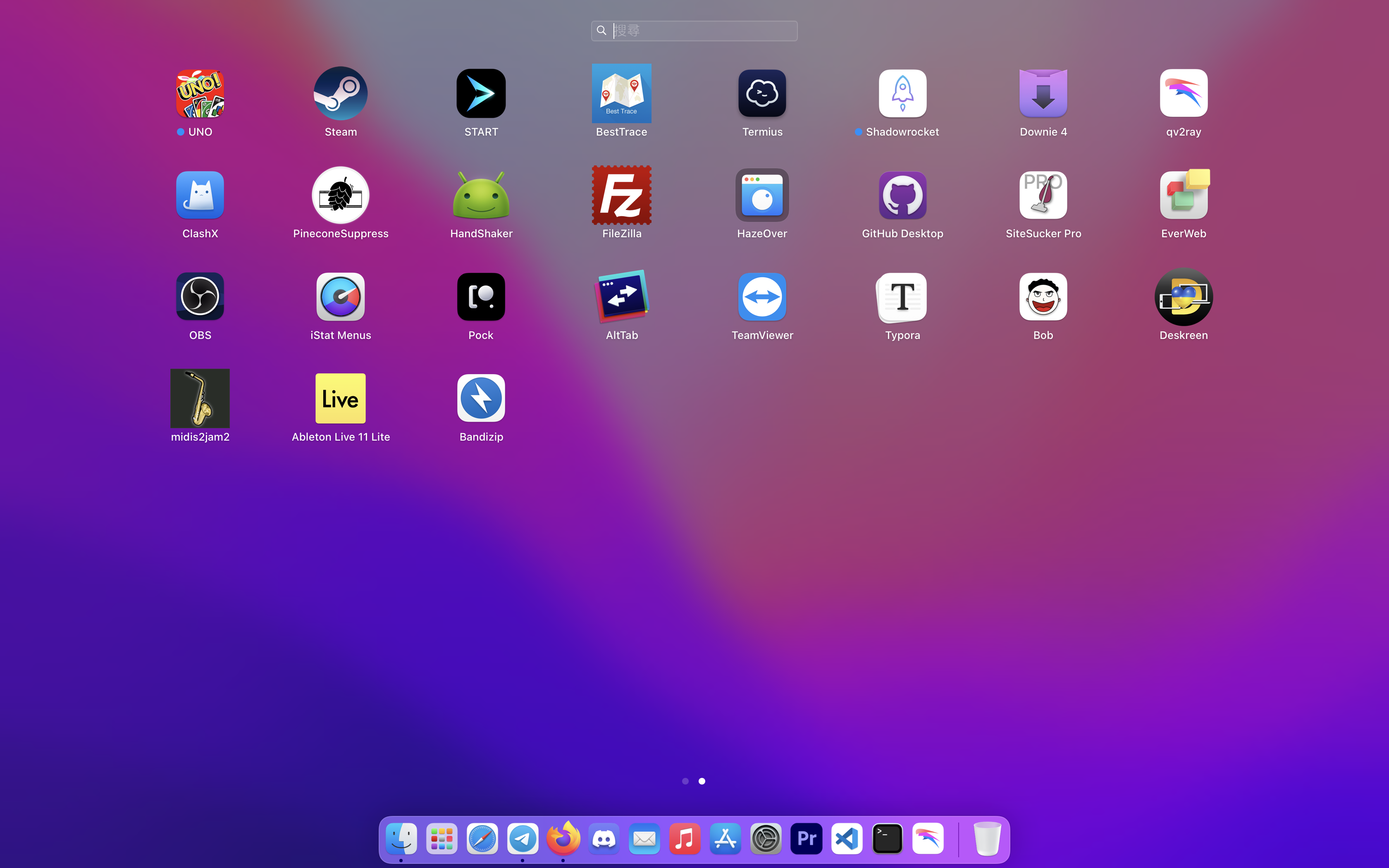Open GitHub Desktop app
1389x868 pixels.
tap(902, 195)
